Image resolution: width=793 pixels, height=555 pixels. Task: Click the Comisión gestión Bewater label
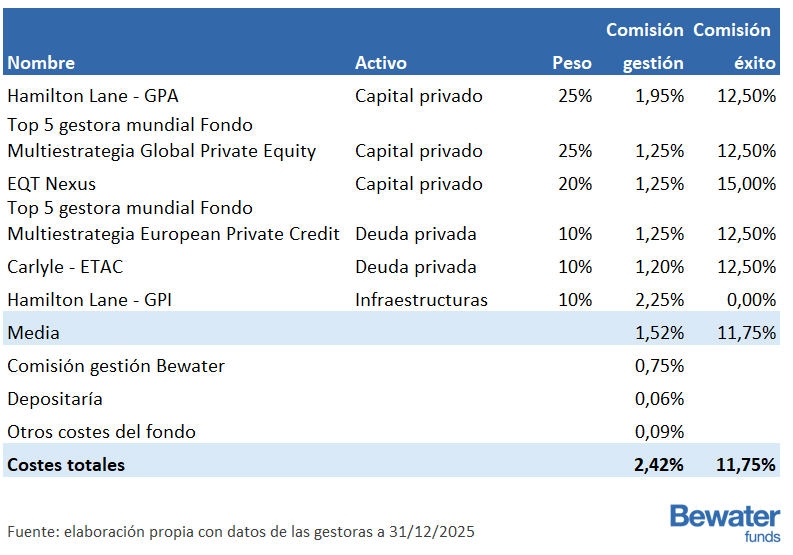(x=116, y=366)
